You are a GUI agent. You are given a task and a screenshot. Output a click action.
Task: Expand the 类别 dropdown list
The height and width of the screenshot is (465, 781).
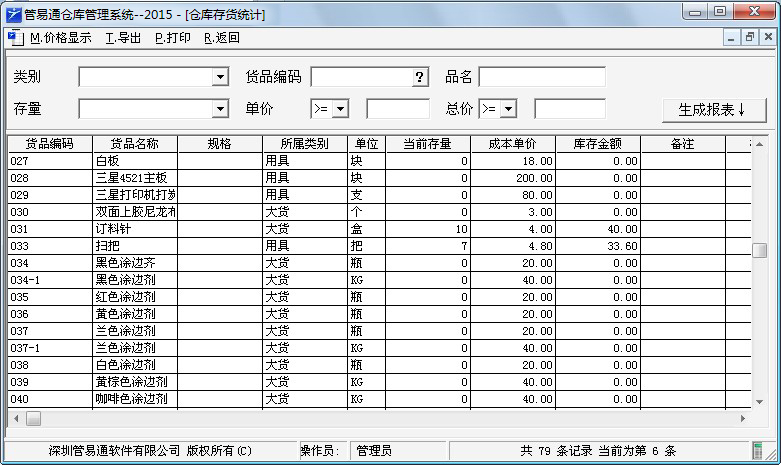click(220, 78)
